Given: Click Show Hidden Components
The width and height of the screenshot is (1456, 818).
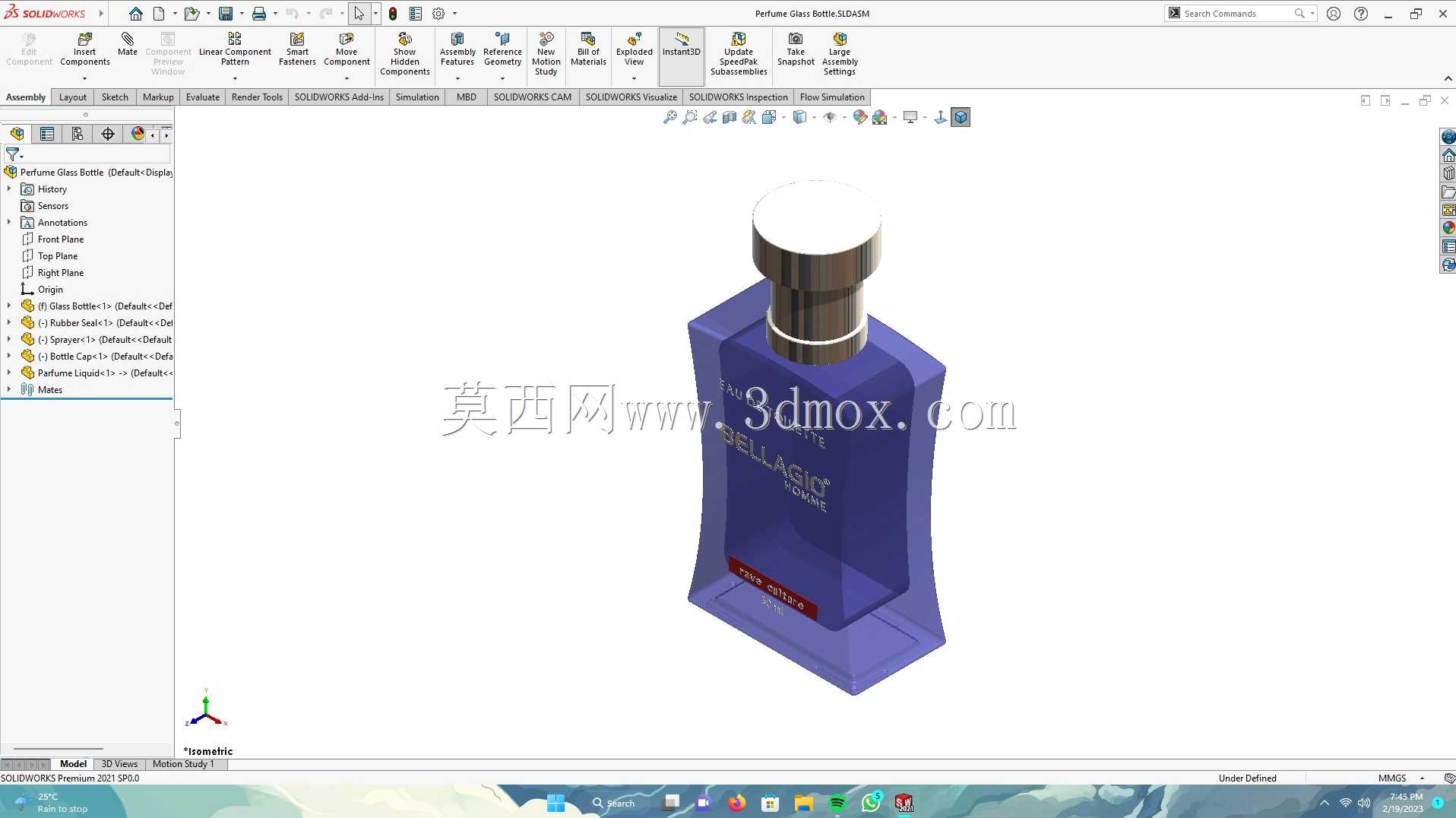Looking at the screenshot, I should 405,54.
